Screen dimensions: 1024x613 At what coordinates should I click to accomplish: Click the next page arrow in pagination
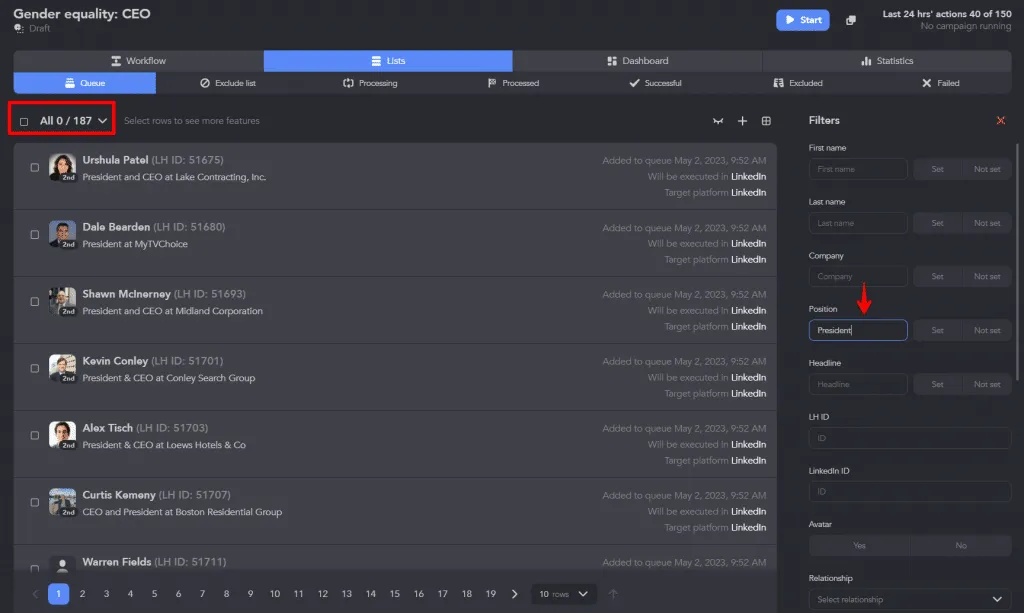[515, 594]
